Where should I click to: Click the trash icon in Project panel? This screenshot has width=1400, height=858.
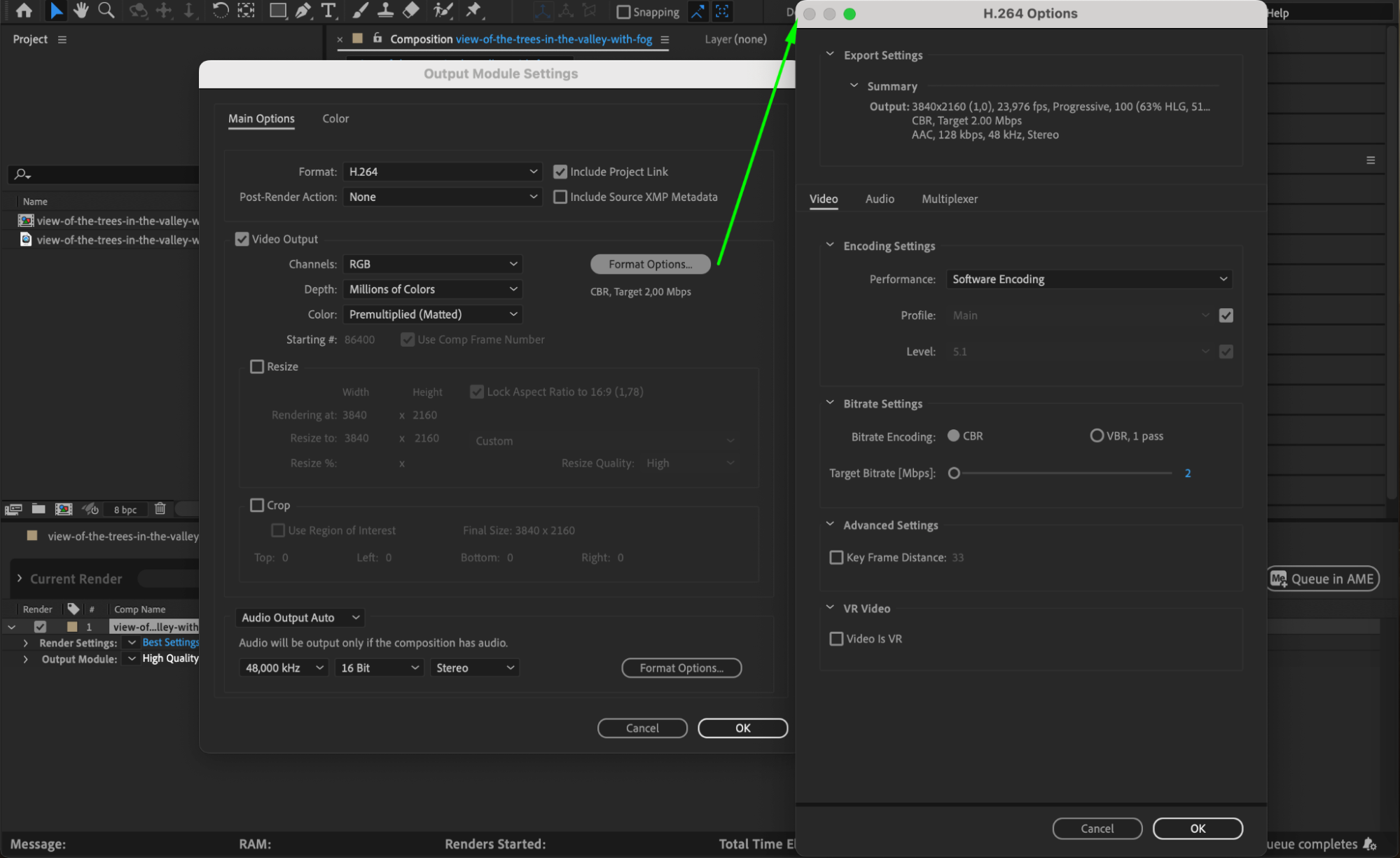(x=160, y=509)
